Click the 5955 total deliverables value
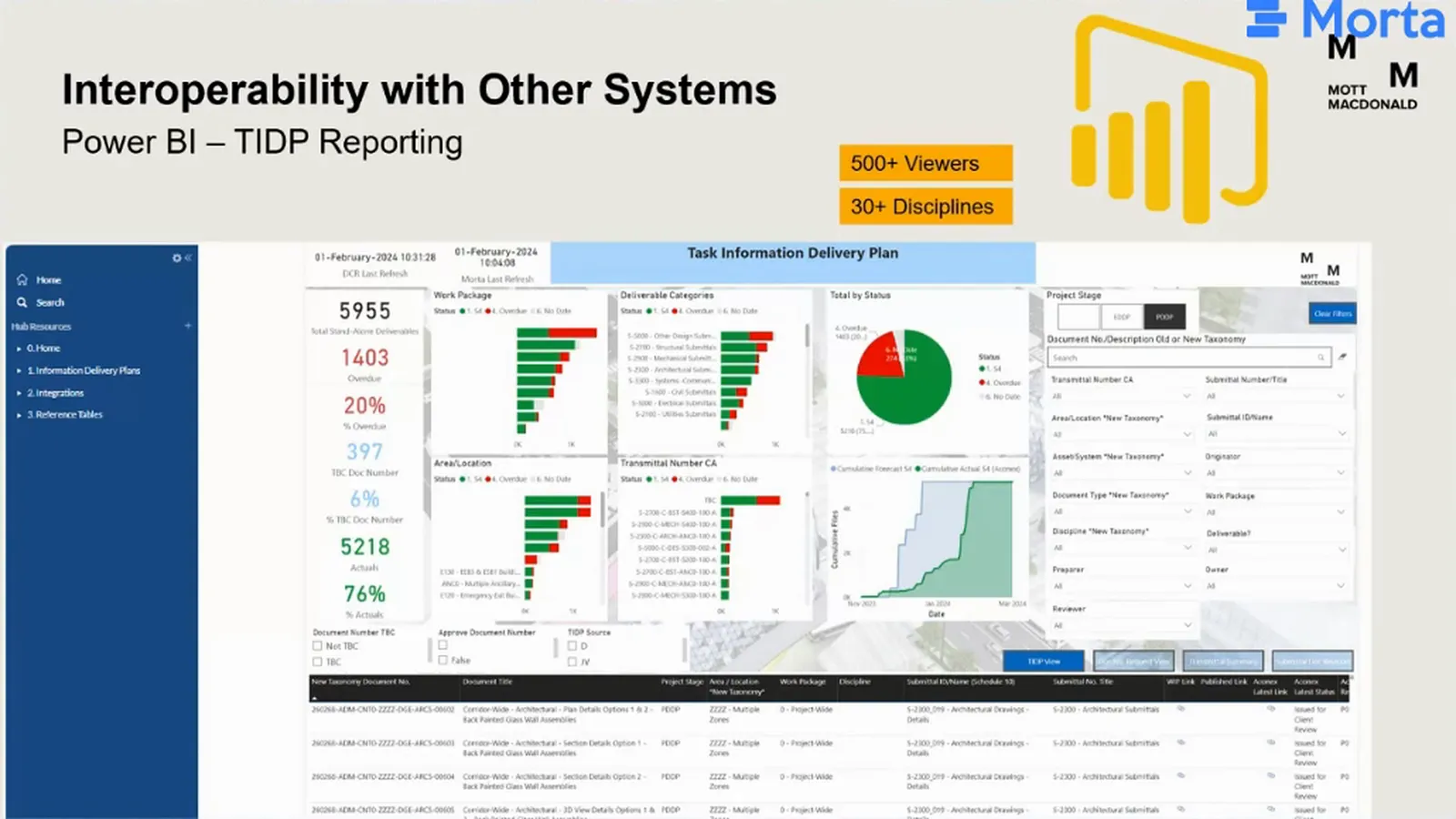1456x819 pixels. tap(365, 311)
